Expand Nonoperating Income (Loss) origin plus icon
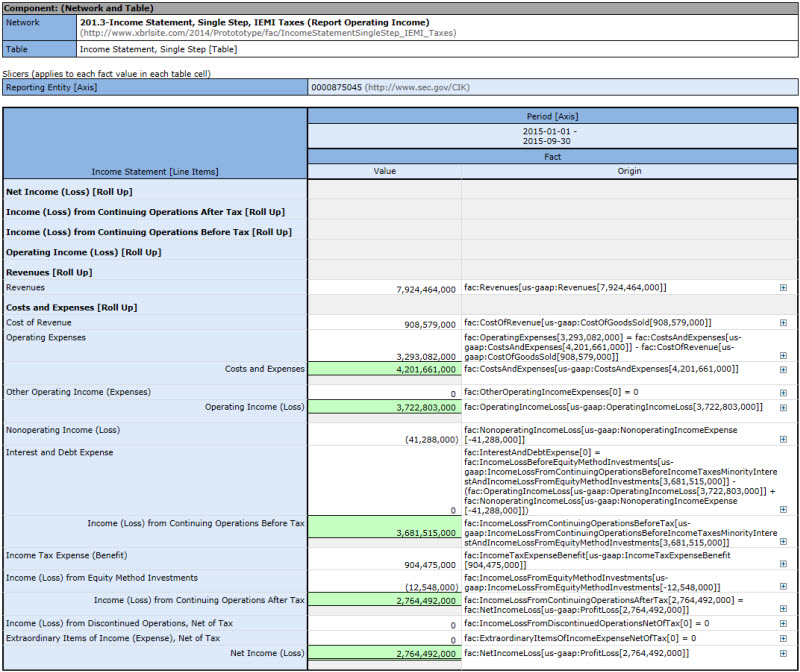This screenshot has width=800, height=672. pyautogui.click(x=783, y=439)
